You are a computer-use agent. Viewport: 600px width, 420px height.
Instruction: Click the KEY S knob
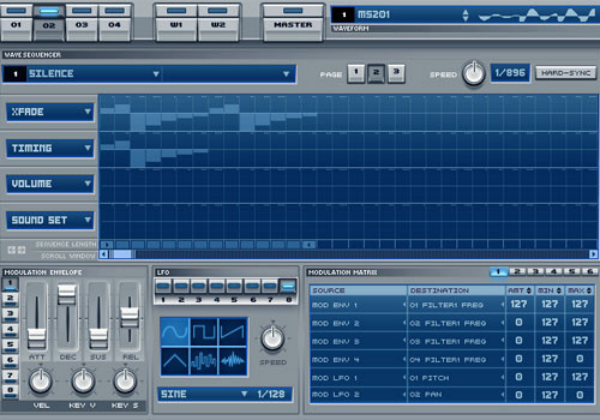click(125, 381)
